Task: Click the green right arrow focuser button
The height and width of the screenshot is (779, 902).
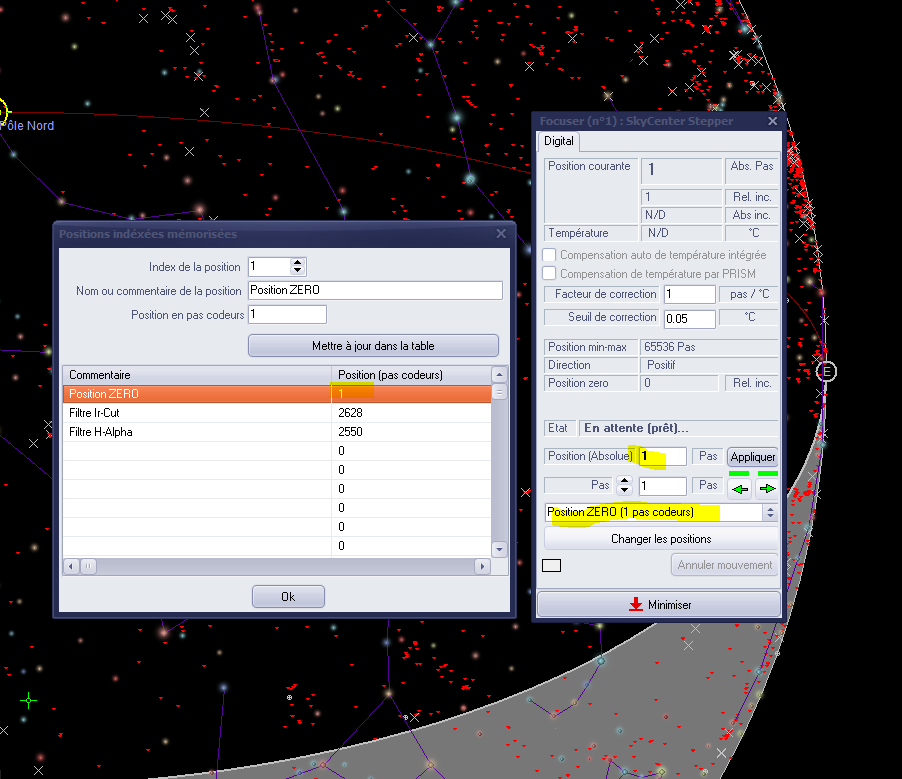Action: click(767, 489)
